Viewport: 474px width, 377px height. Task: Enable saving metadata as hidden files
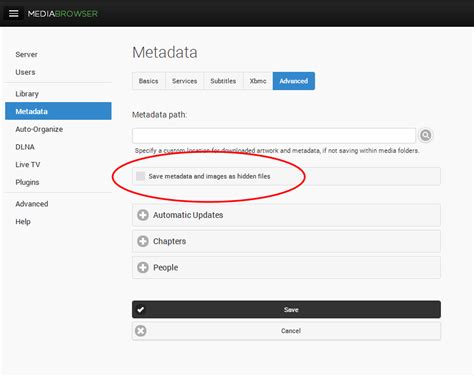140,176
